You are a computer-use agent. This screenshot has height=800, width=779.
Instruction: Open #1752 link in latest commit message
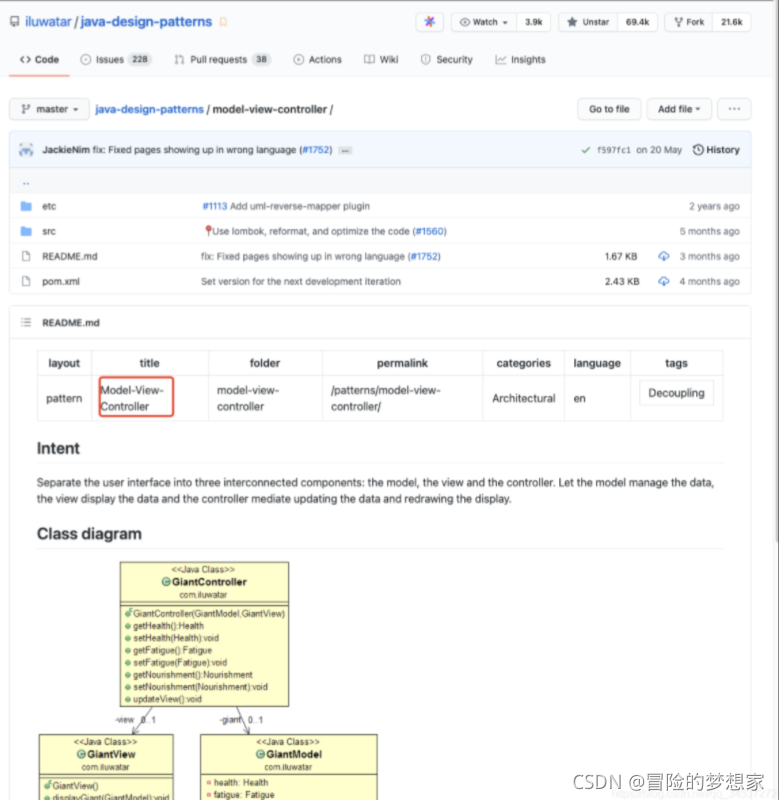316,150
